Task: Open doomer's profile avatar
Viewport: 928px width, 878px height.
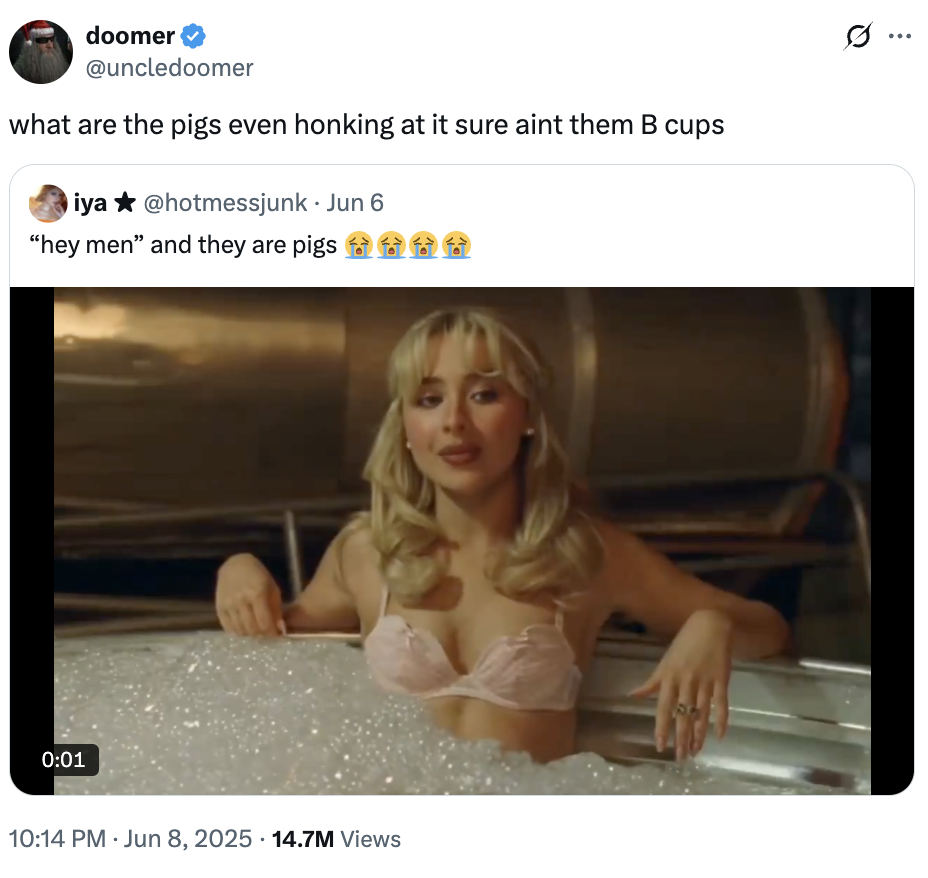Action: click(x=41, y=52)
